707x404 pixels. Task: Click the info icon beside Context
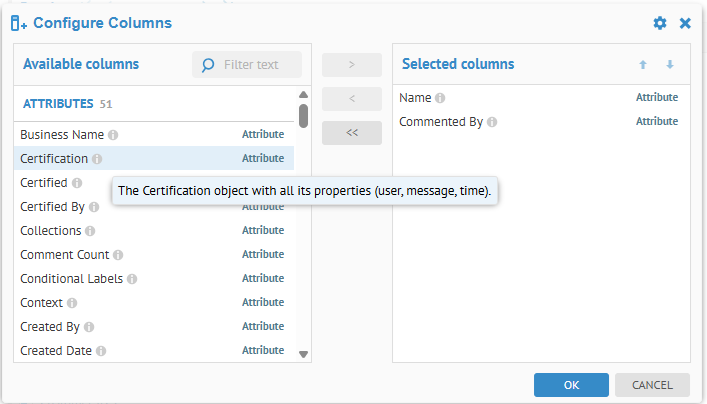(x=72, y=303)
